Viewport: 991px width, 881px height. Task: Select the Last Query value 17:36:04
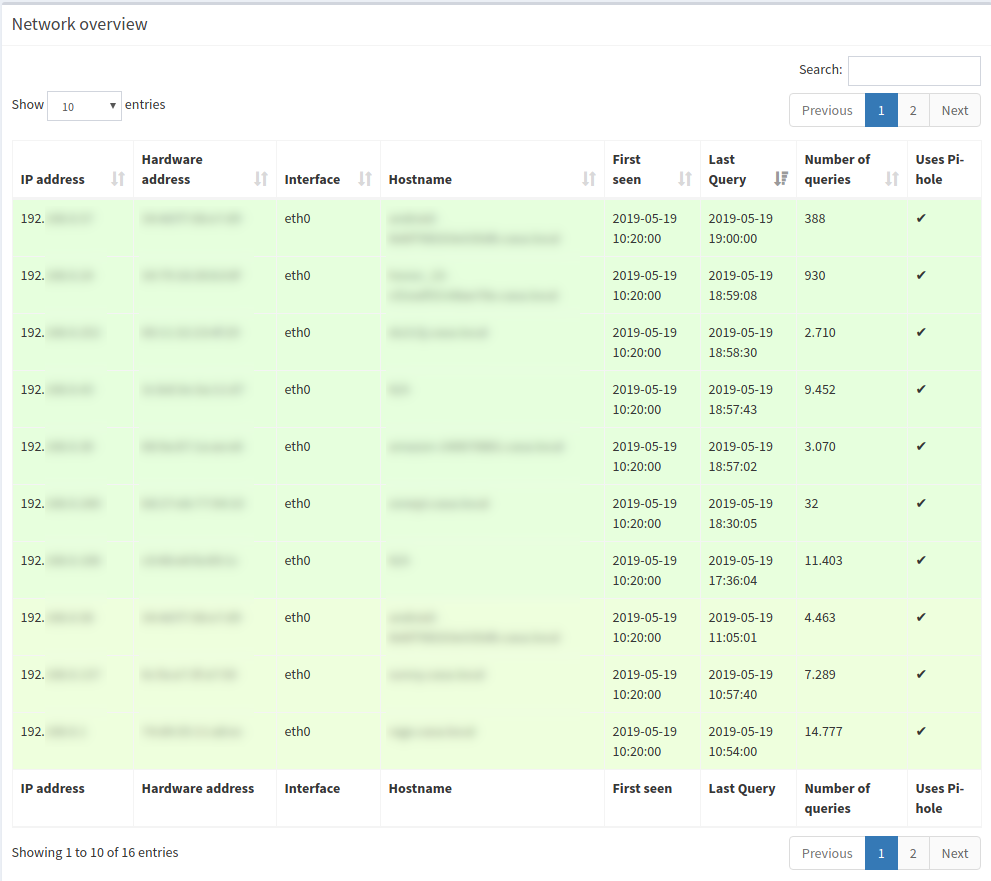tap(733, 580)
